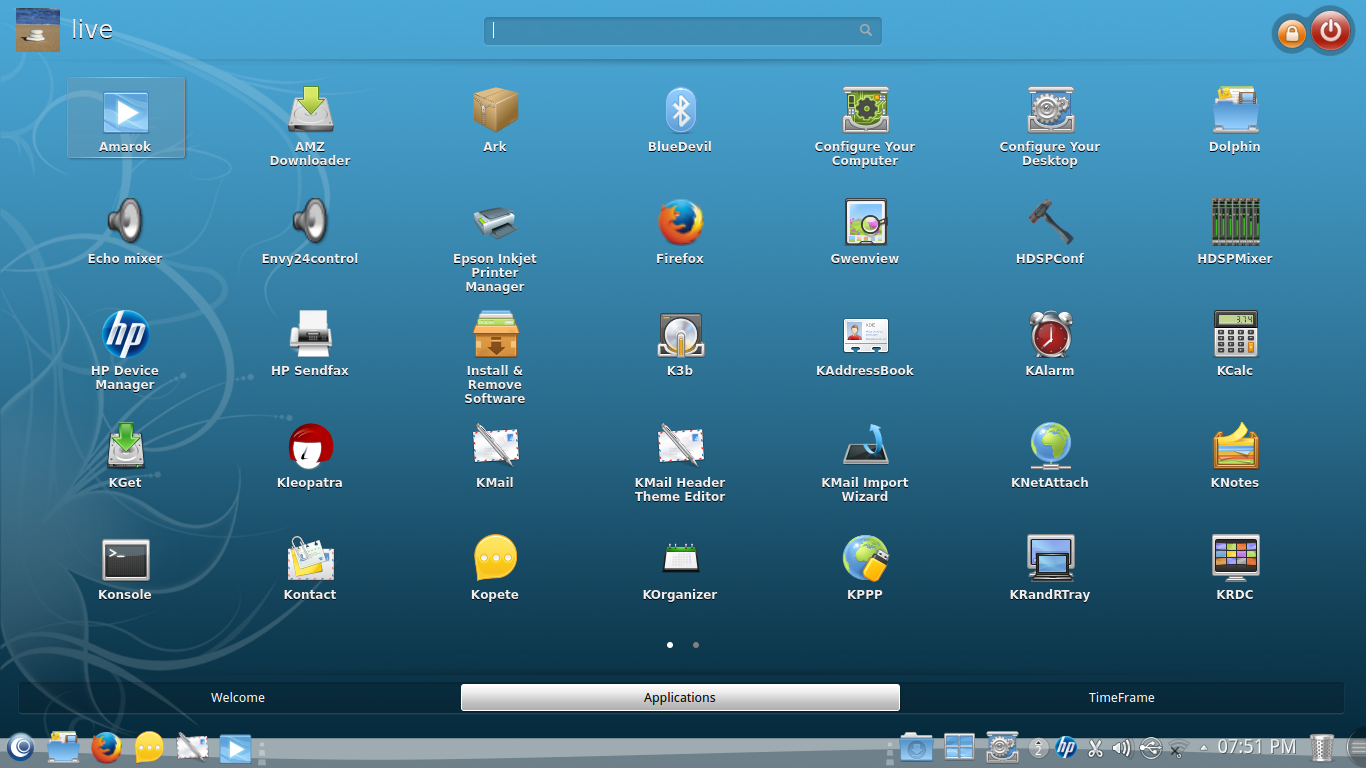
Task: Open the Kopete chat icon on the taskbar
Action: (x=149, y=747)
